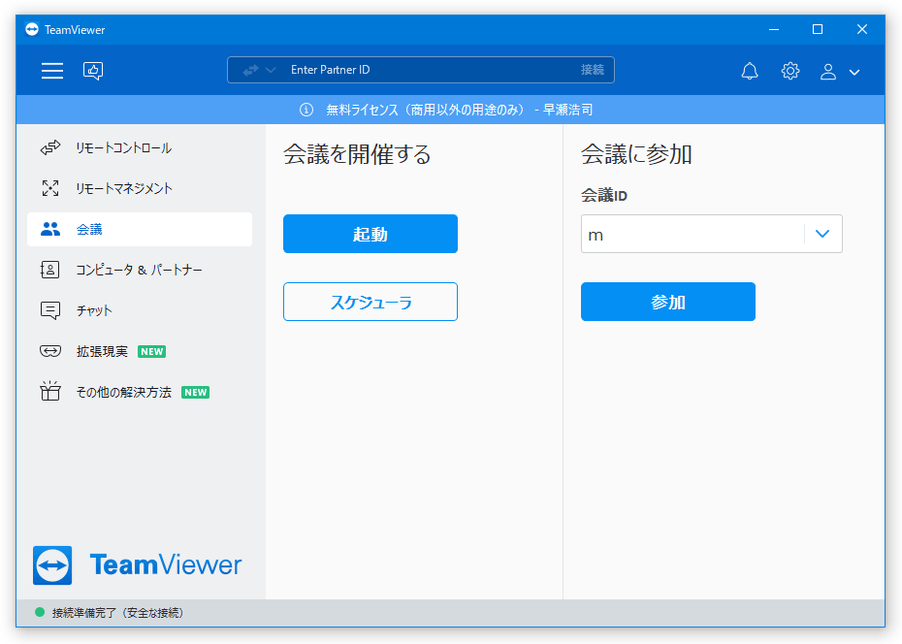This screenshot has width=902, height=644.
Task: Click the 会議を開催する heading
Action: click(x=357, y=155)
